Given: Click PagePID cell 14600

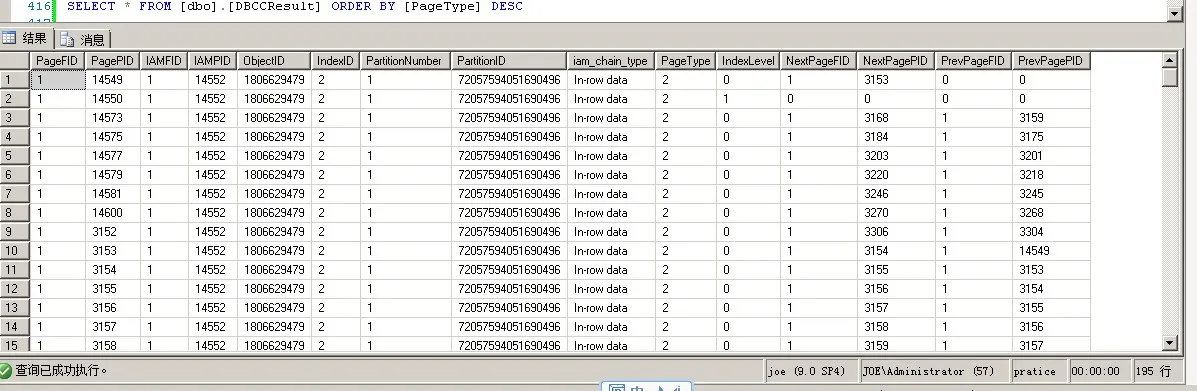Looking at the screenshot, I should pos(113,212).
